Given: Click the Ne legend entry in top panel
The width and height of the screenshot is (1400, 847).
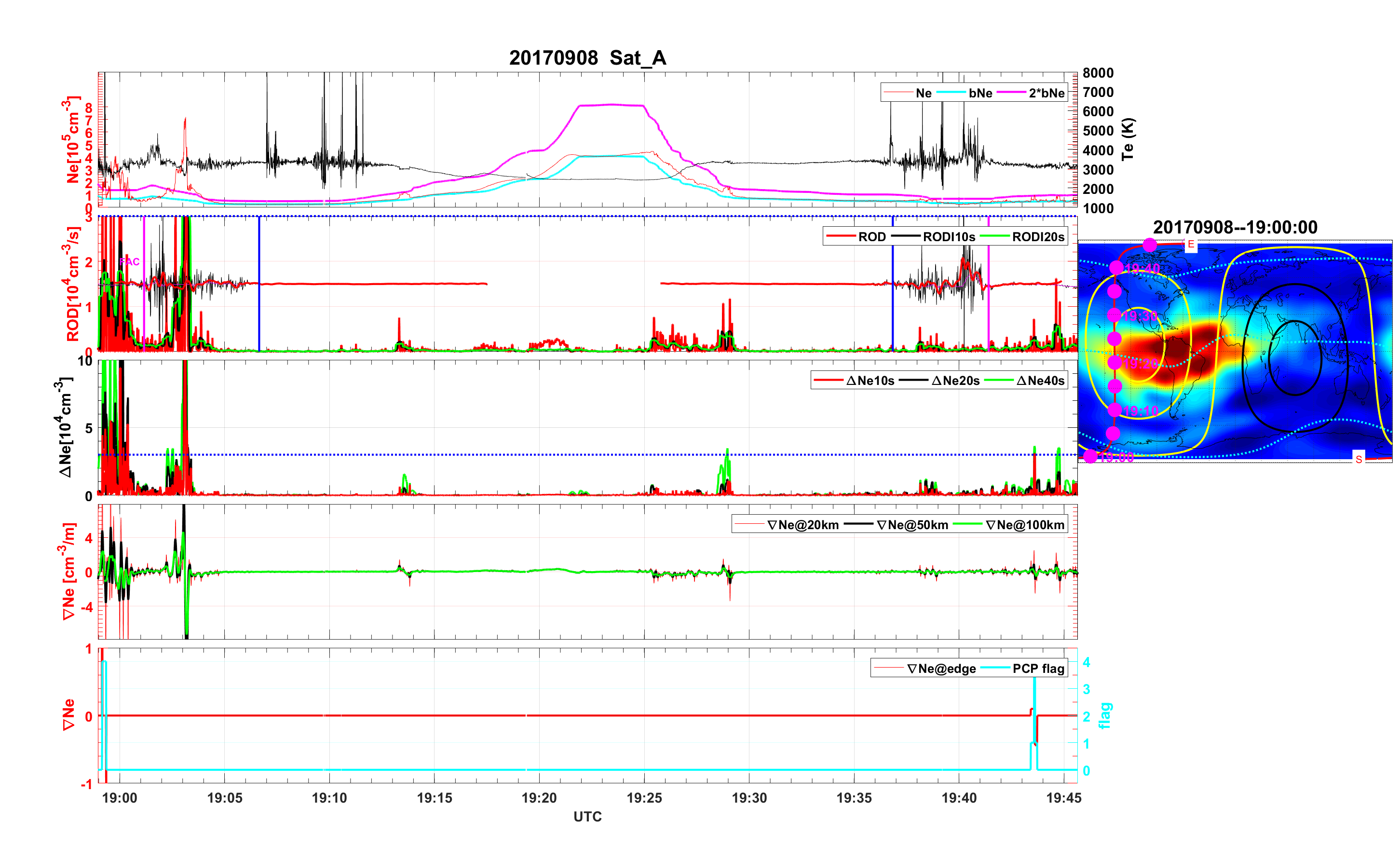Looking at the screenshot, I should point(924,93).
